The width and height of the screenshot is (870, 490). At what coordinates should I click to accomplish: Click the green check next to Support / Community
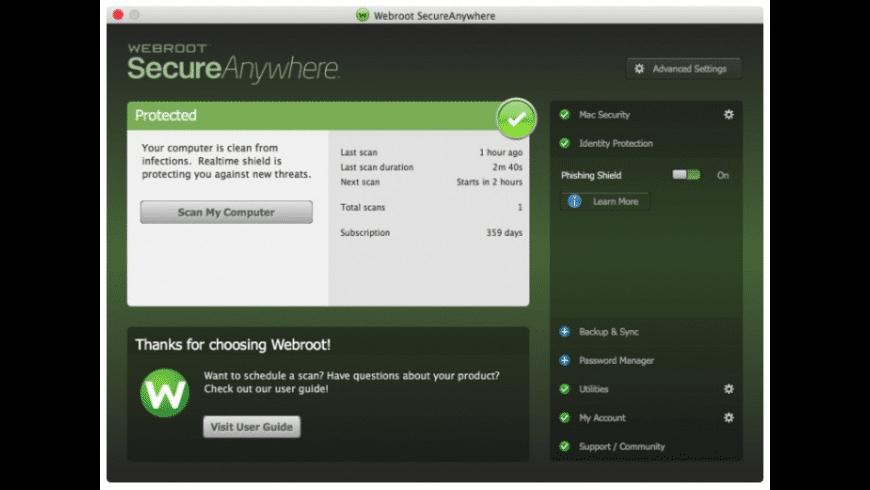coord(565,446)
